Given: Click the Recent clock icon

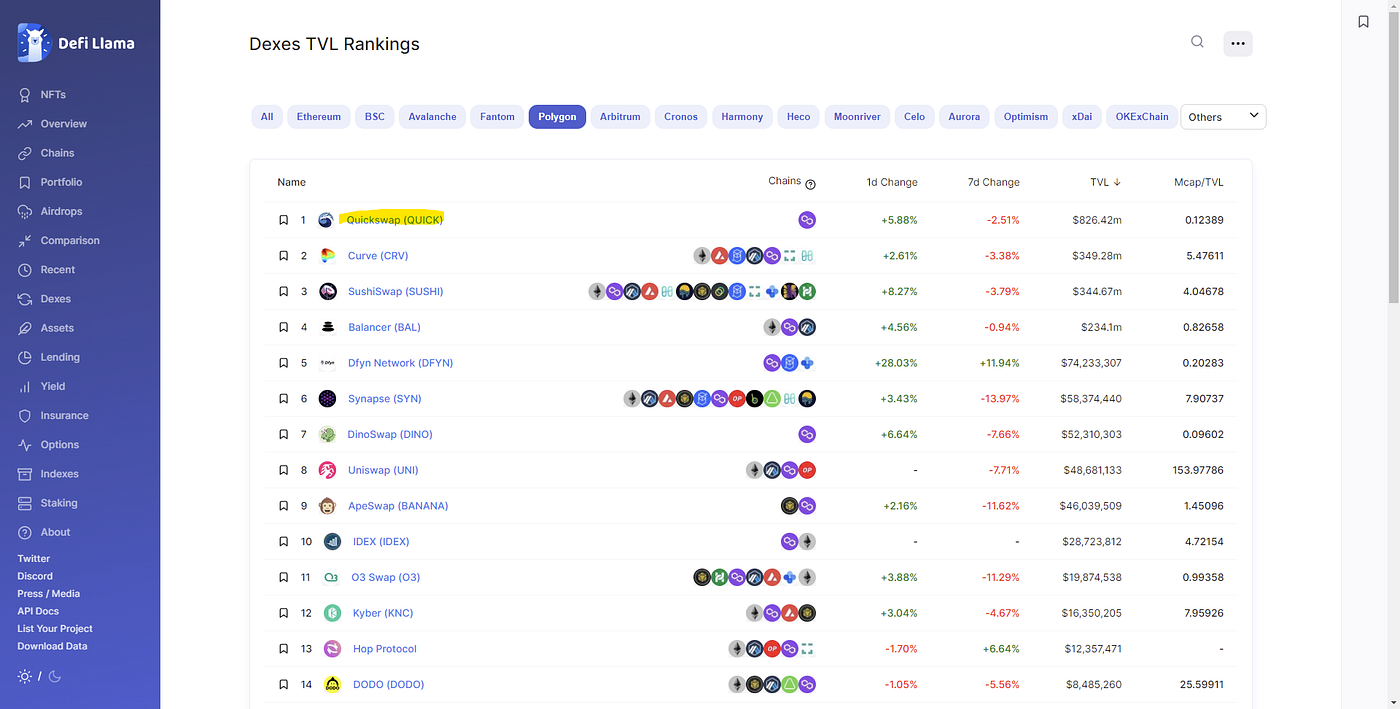Looking at the screenshot, I should coord(25,270).
